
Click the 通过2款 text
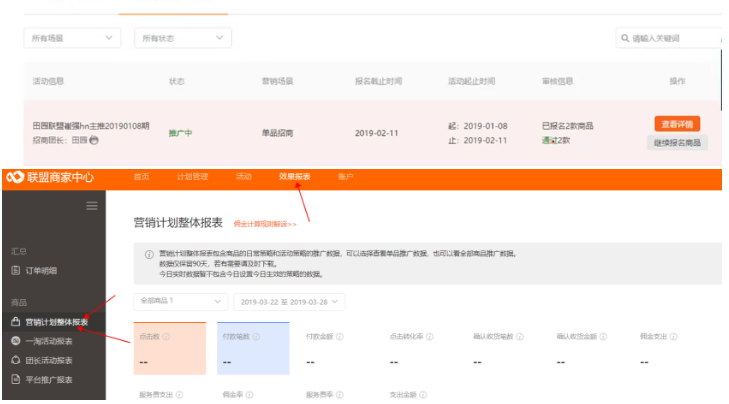pos(556,140)
